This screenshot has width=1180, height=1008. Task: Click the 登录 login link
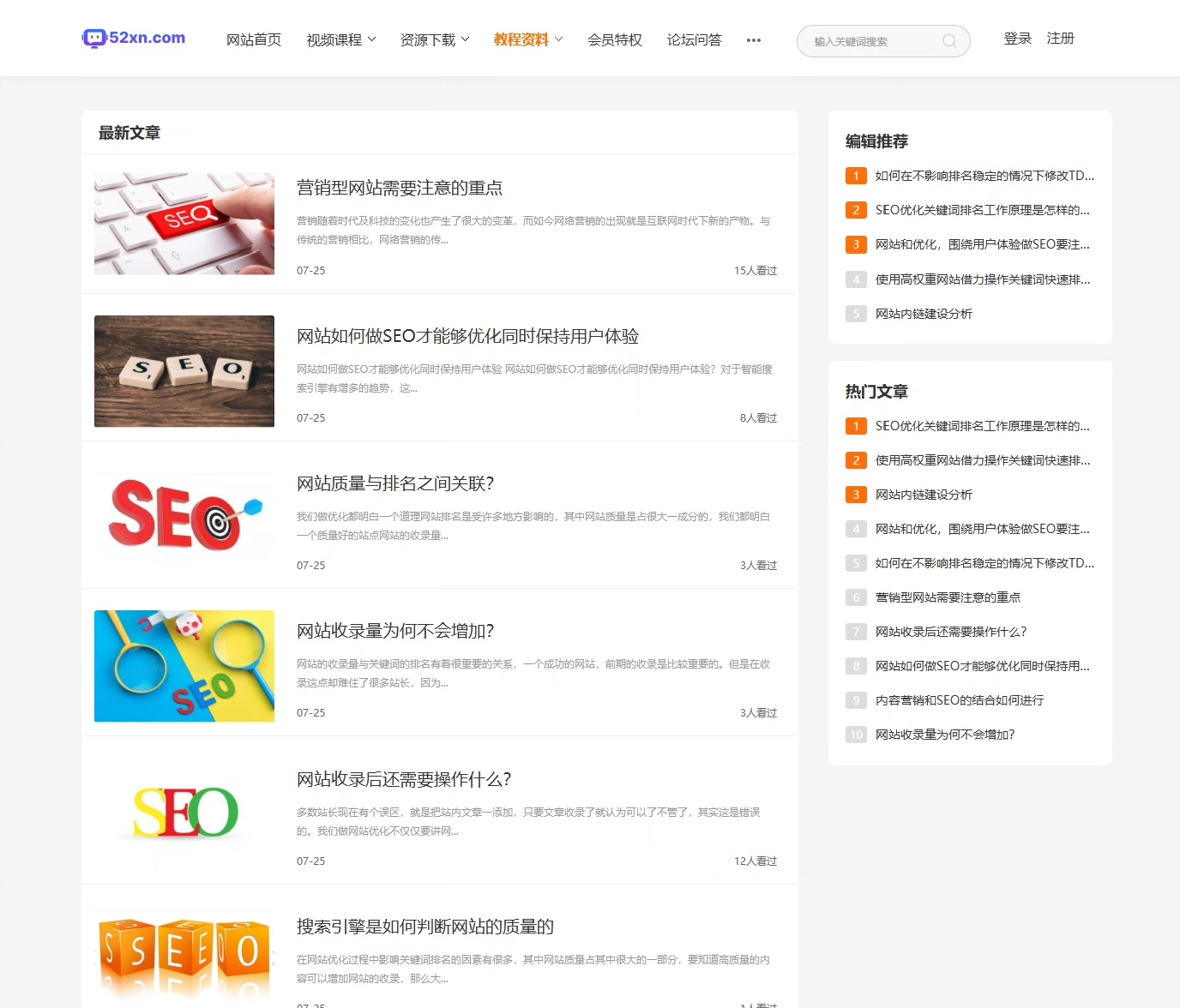[x=1017, y=38]
